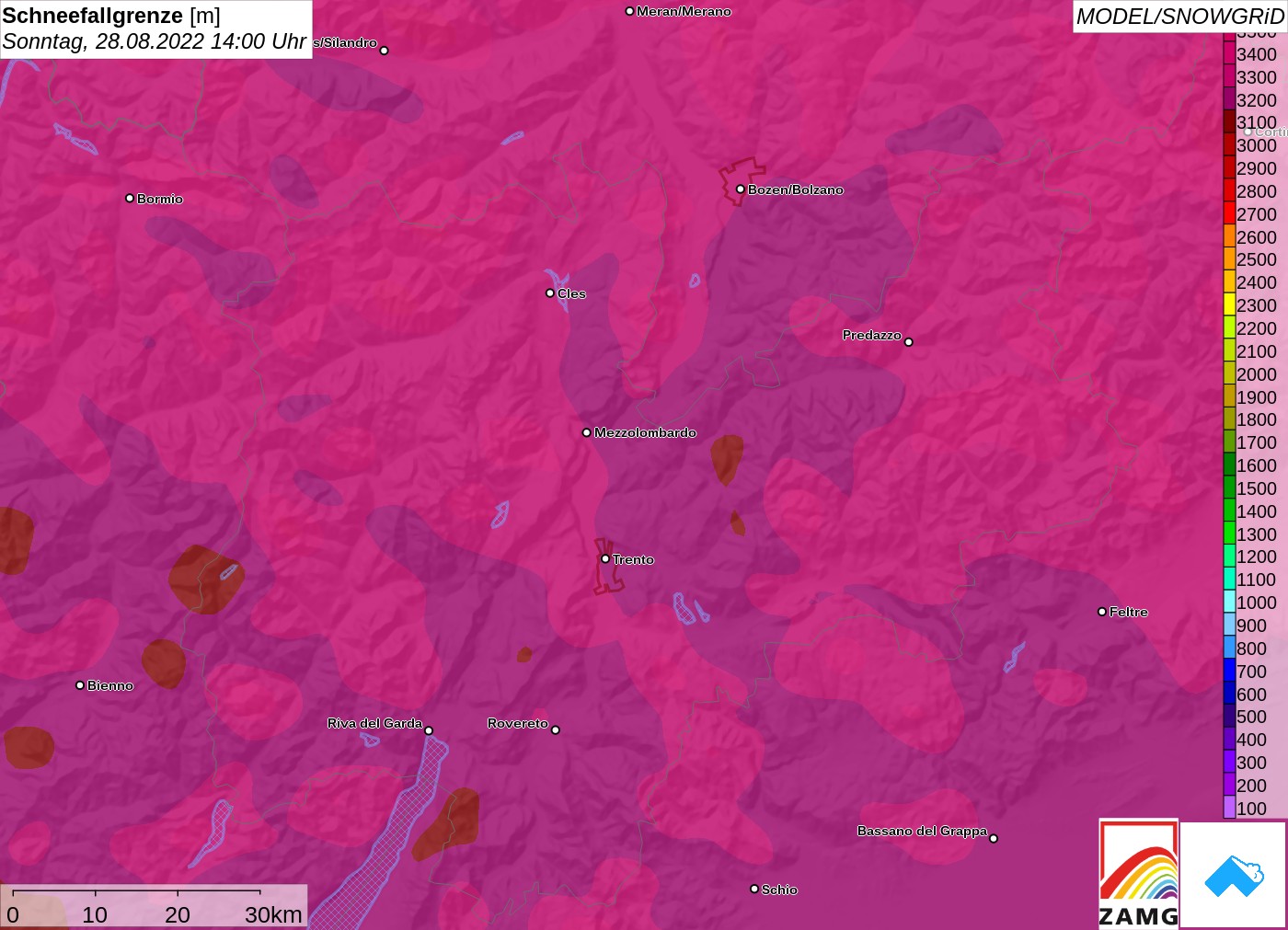Pick the 2300 yellow legend swatch
This screenshot has height=930, width=1288.
click(1229, 304)
